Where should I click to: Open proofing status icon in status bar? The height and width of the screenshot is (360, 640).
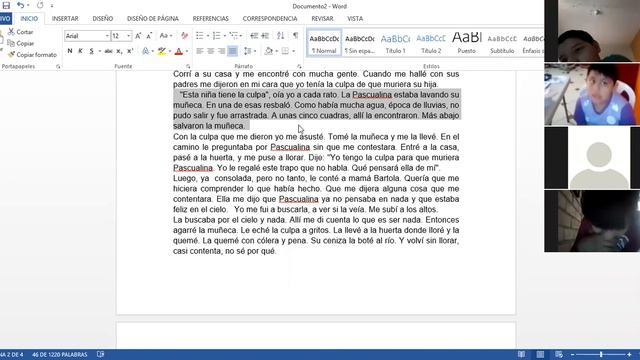click(x=100, y=354)
